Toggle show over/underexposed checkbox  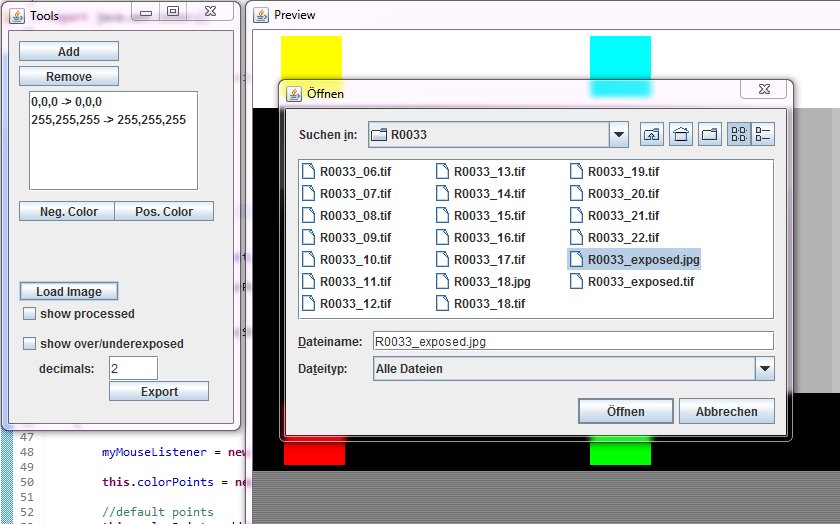[29, 344]
